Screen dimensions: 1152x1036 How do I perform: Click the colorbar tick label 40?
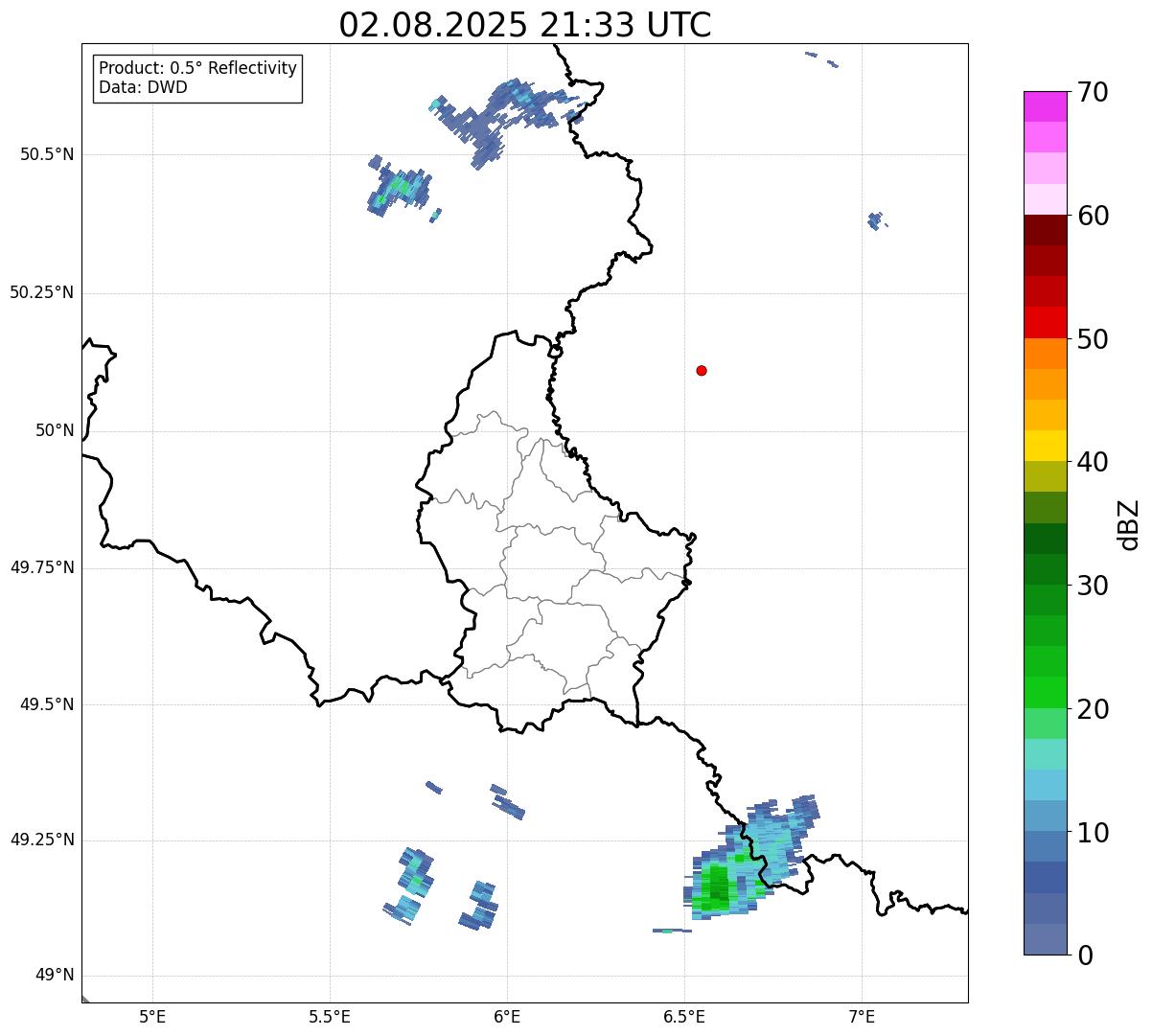point(1093,462)
